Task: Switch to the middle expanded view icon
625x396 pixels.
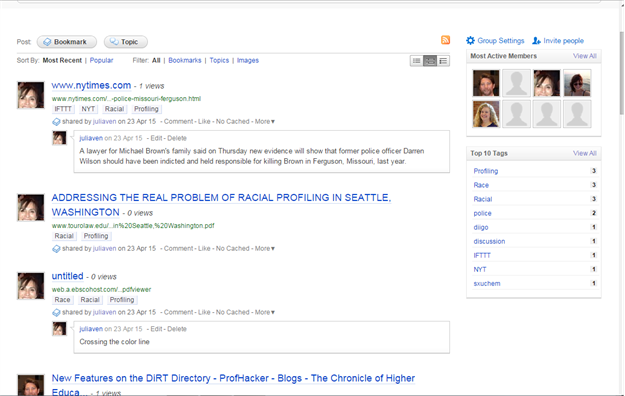Action: pyautogui.click(x=430, y=61)
